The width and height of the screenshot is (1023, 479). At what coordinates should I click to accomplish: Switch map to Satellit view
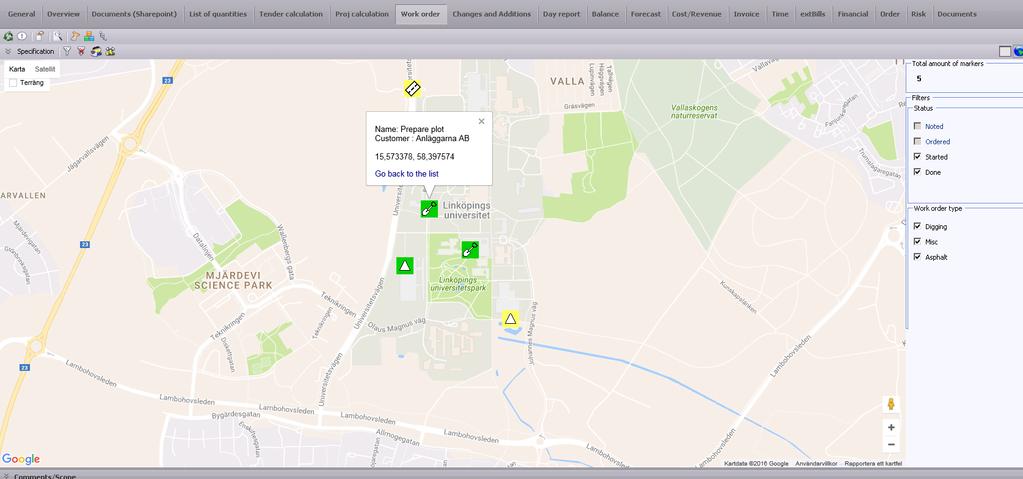[45, 69]
